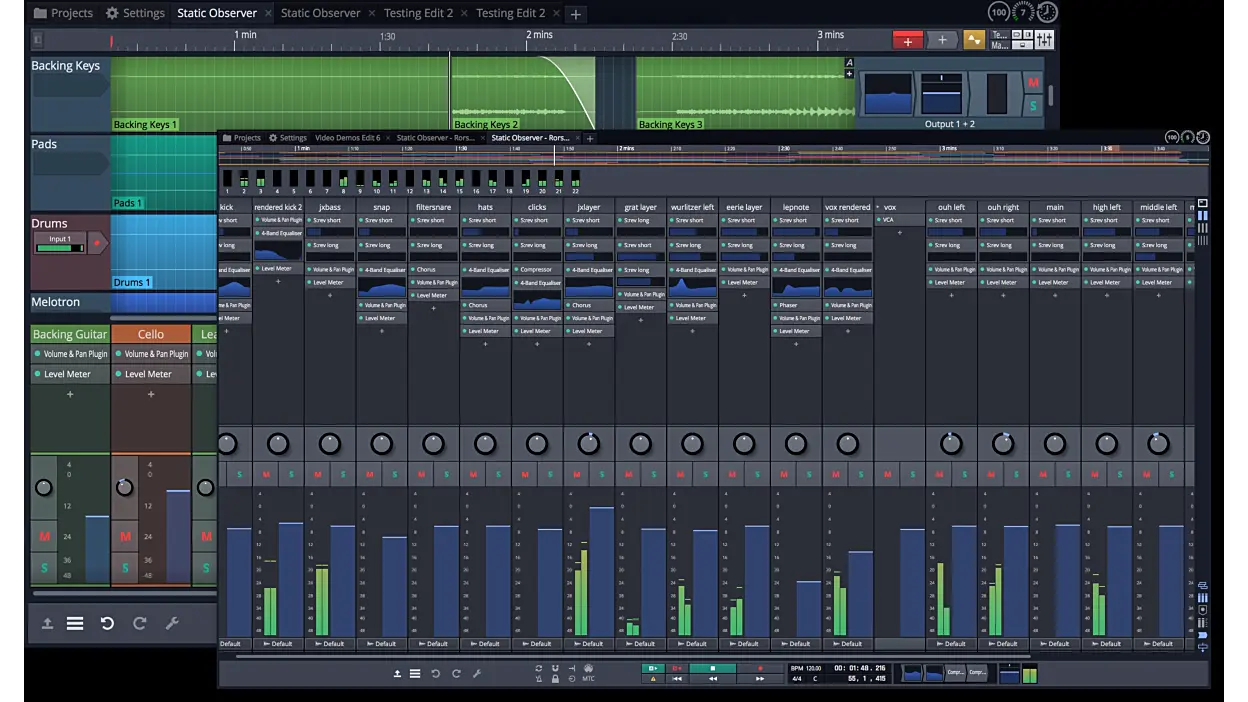Click the record button in the transport bar
The image size is (1248, 702).
[x=760, y=668]
